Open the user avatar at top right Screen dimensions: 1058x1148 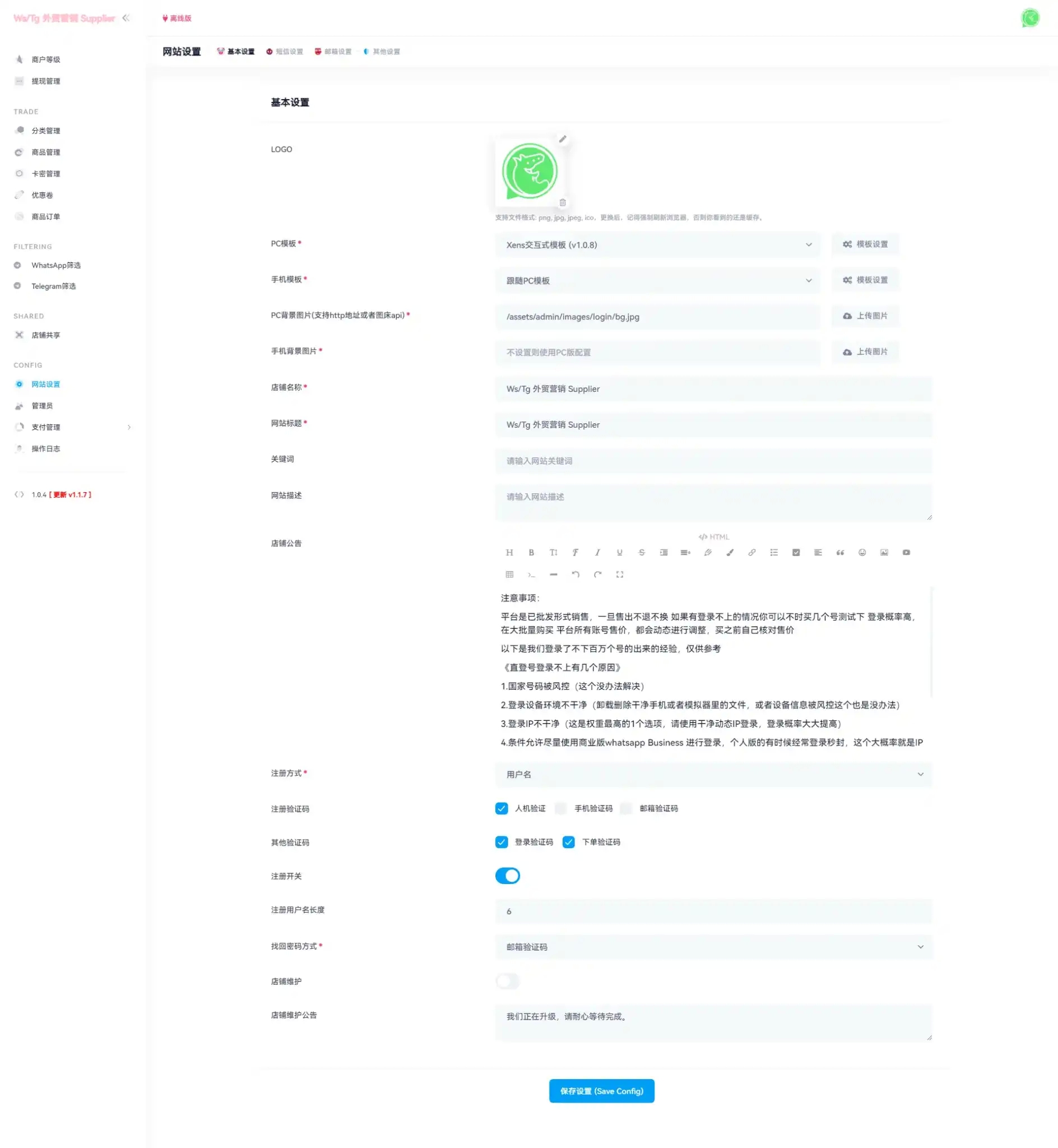[x=1030, y=18]
